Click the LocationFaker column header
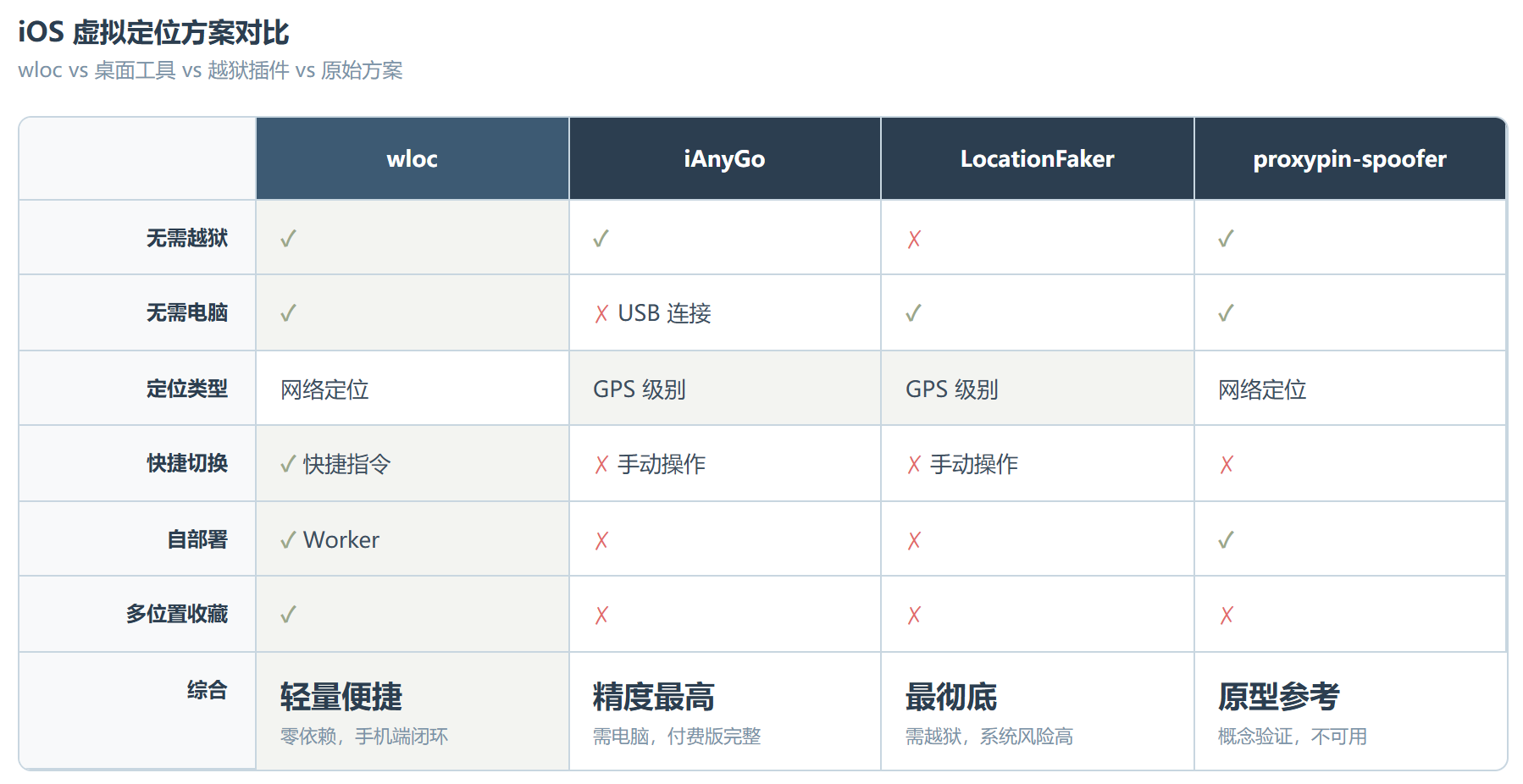 [1038, 158]
